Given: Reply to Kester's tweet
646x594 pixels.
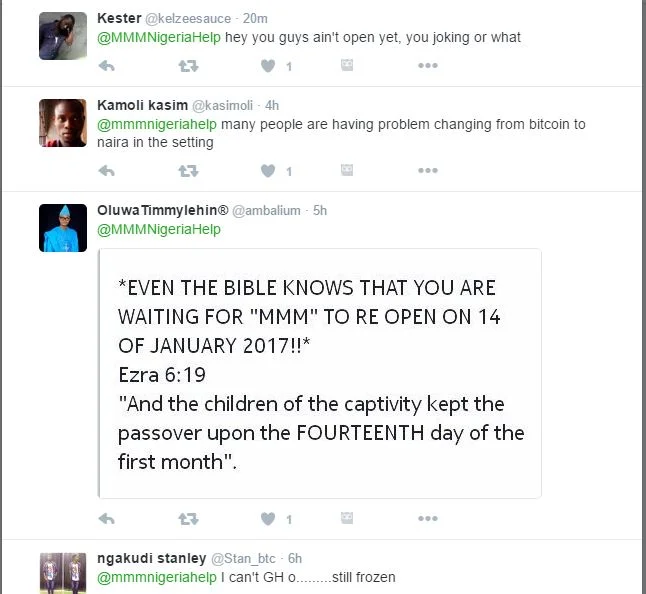Looking at the screenshot, I should point(107,66).
